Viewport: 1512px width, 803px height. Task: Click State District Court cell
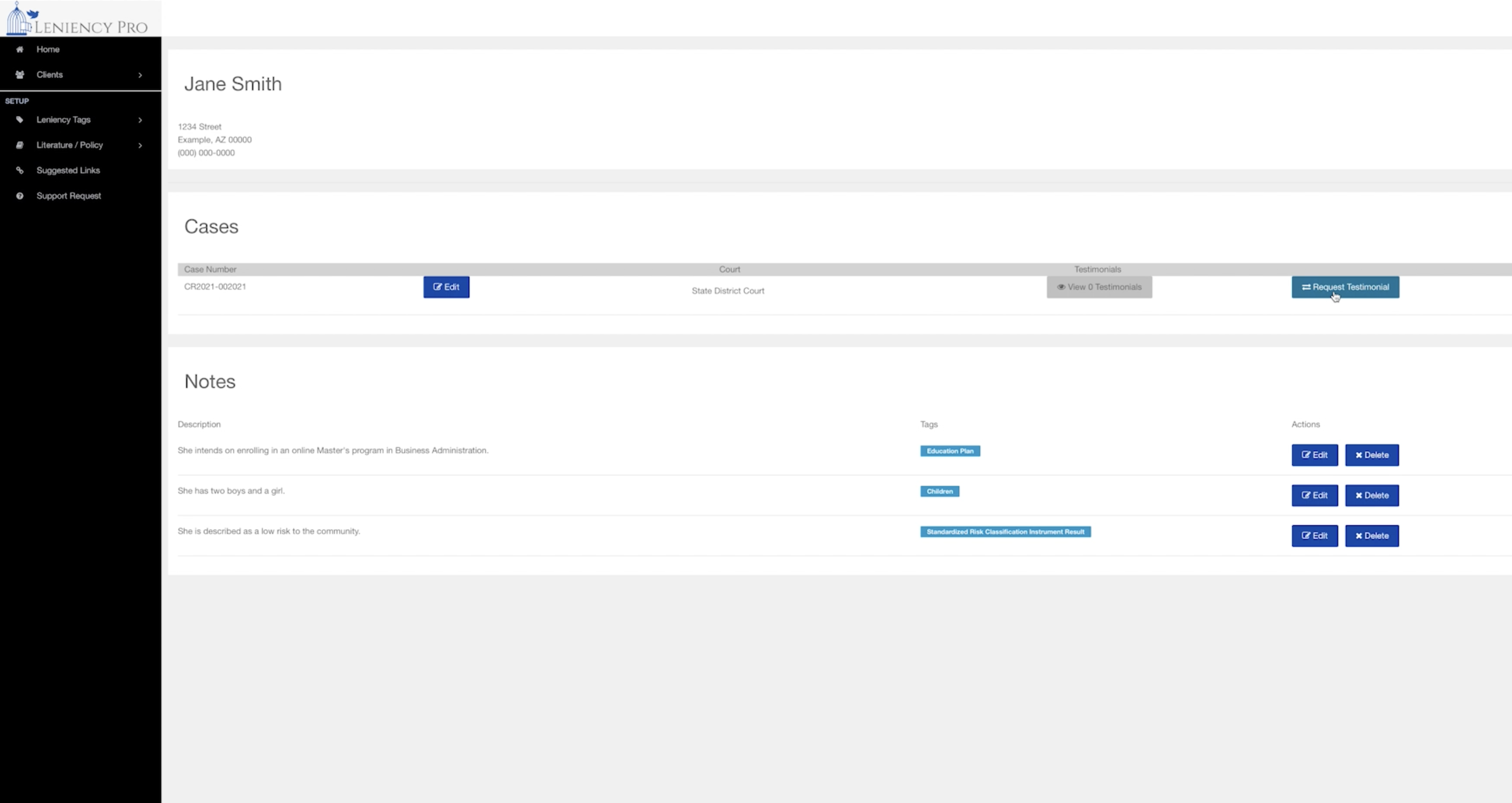click(728, 290)
